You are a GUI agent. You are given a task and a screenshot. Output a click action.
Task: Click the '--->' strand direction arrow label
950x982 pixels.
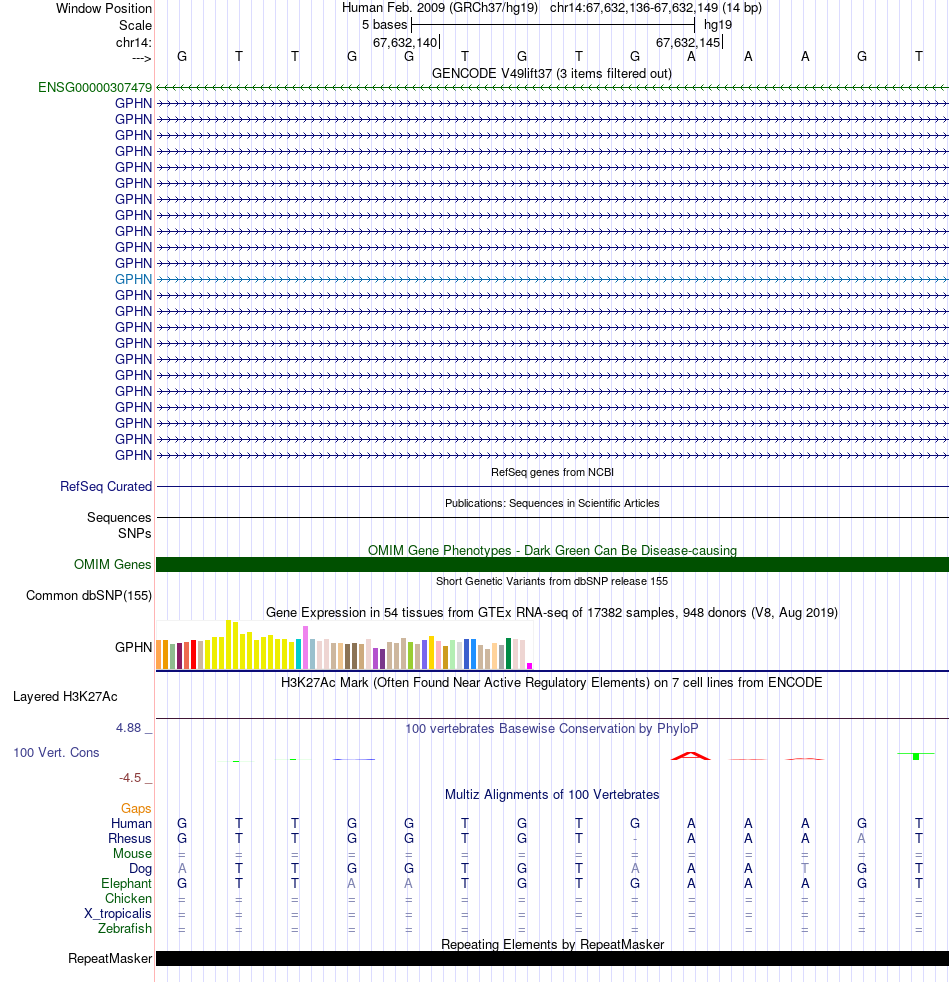[x=142, y=59]
